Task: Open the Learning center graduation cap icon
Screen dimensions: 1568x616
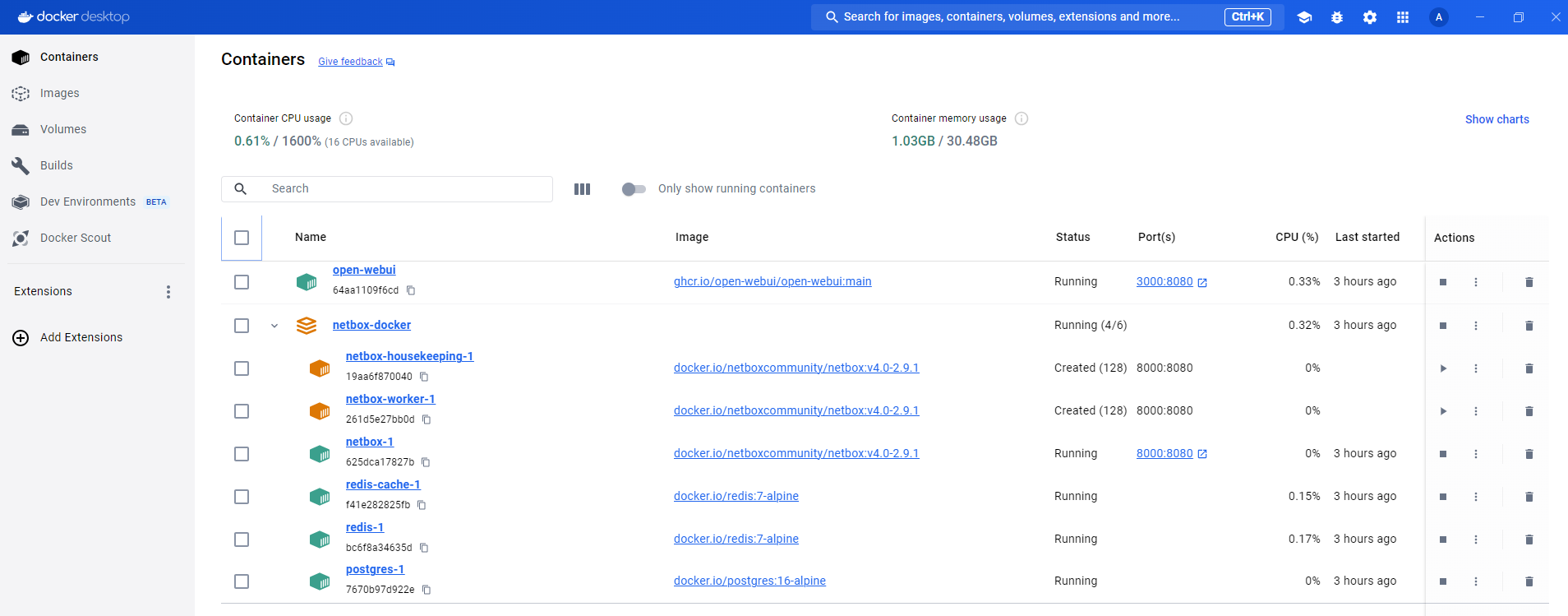Action: [x=1304, y=17]
